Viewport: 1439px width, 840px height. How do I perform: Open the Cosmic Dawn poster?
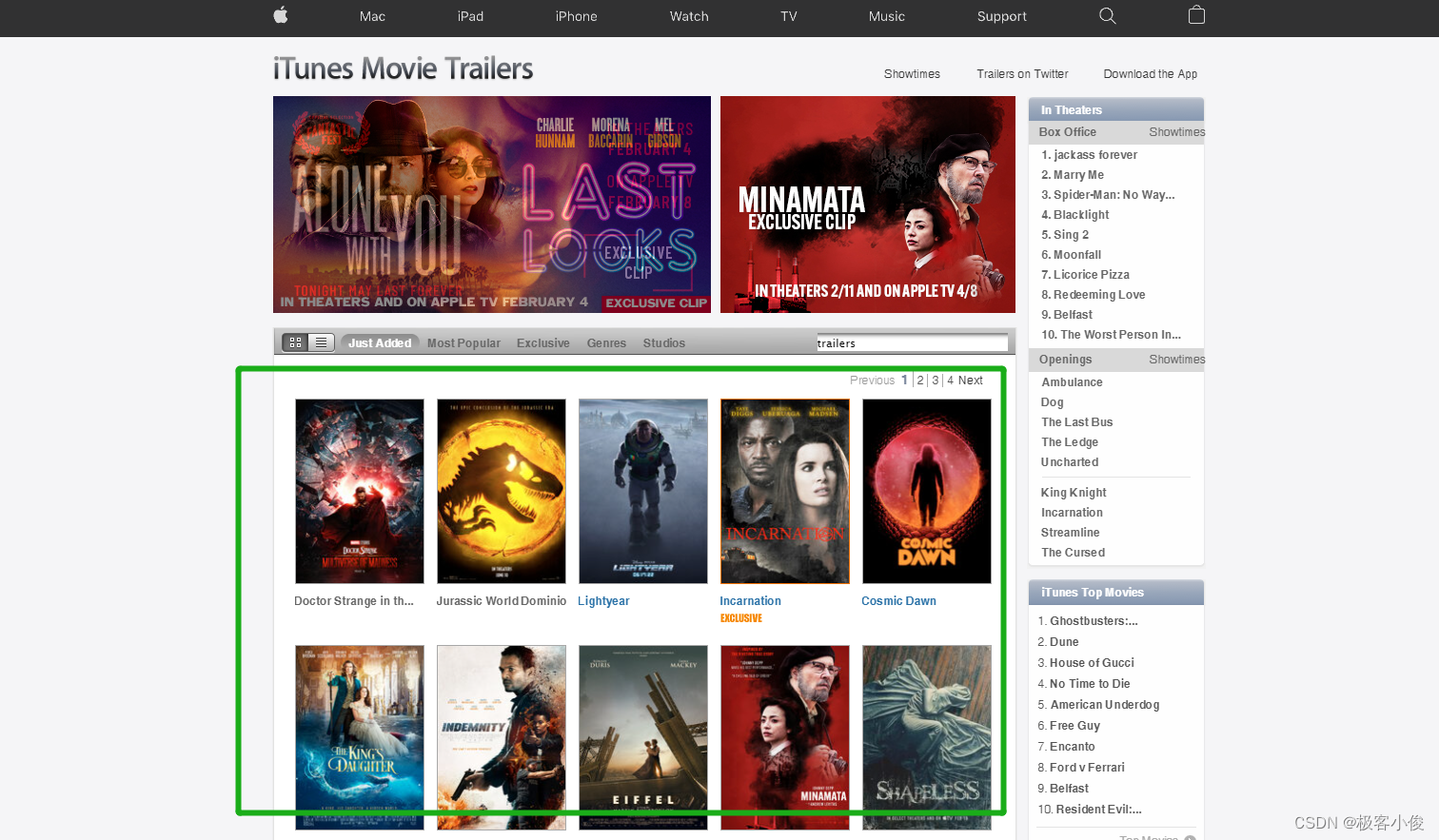click(x=927, y=491)
